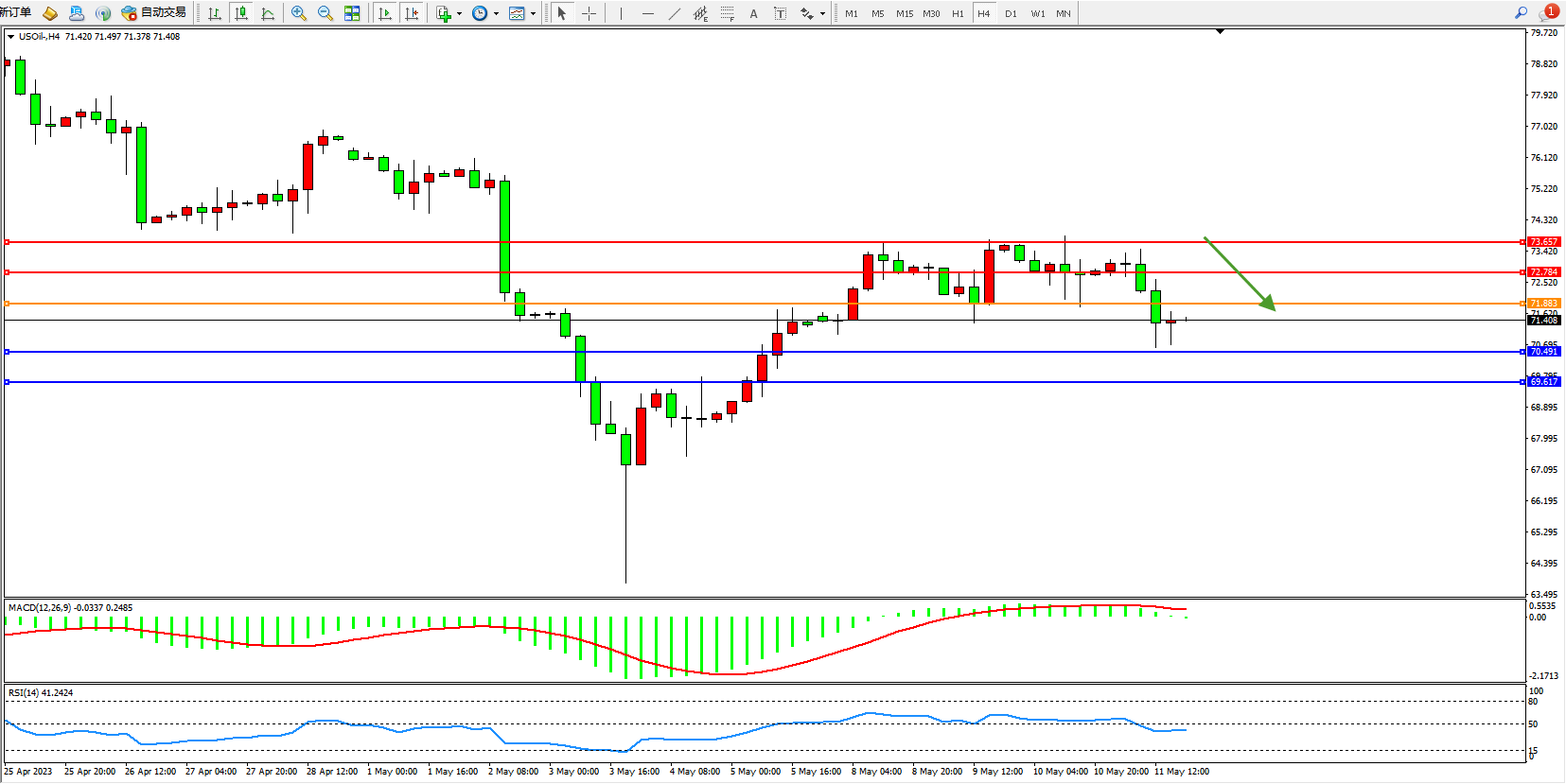Toggle chart auto scroll
Viewport: 1566px width, 784px height.
[384, 13]
